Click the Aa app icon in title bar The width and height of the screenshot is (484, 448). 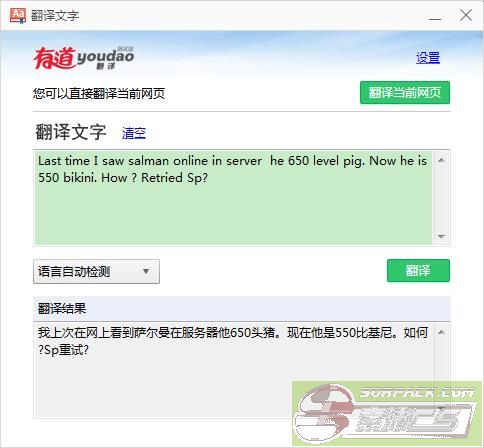click(18, 16)
